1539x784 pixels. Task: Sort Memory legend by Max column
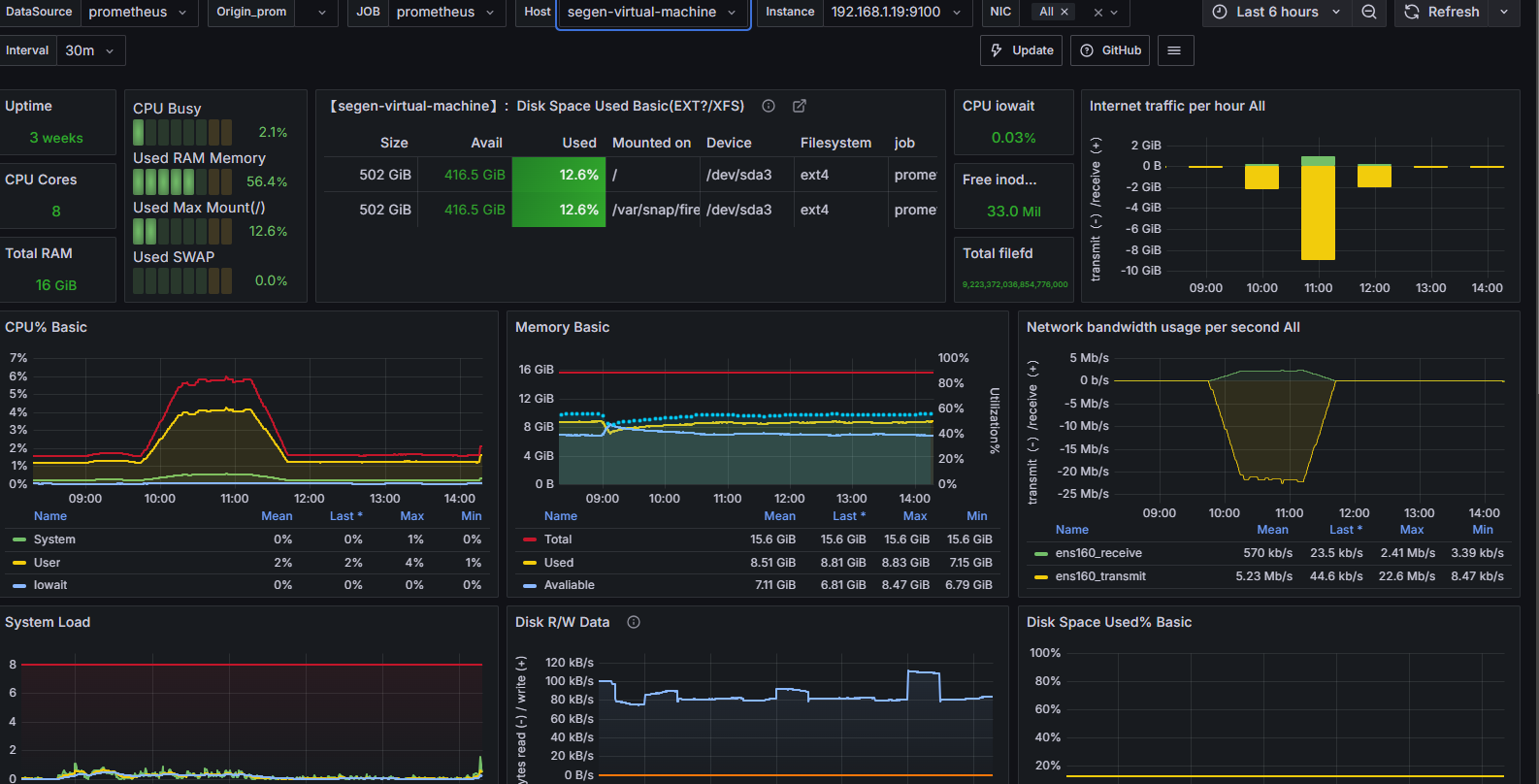[x=915, y=516]
